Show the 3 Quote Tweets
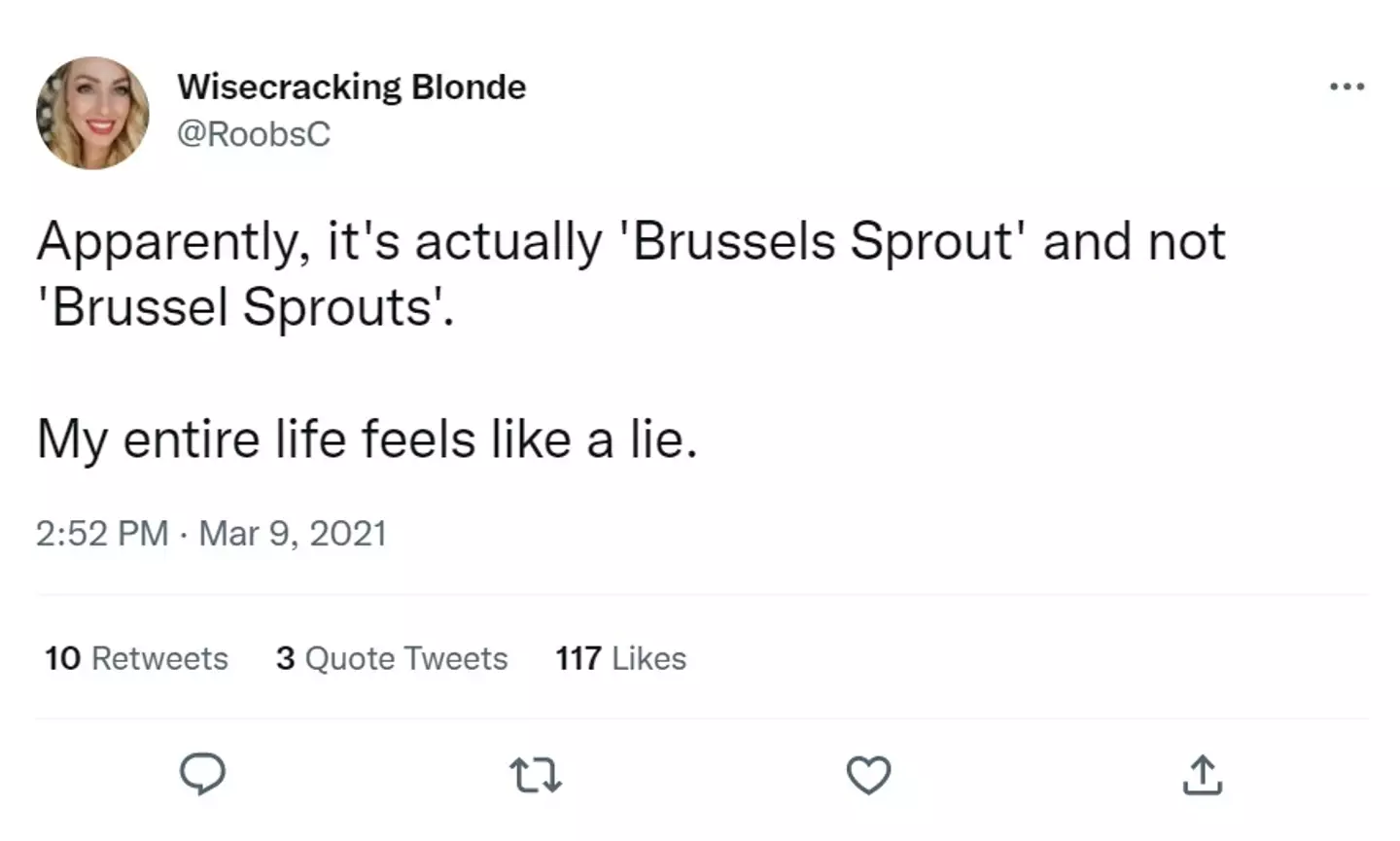The width and height of the screenshot is (1400, 841). click(392, 658)
